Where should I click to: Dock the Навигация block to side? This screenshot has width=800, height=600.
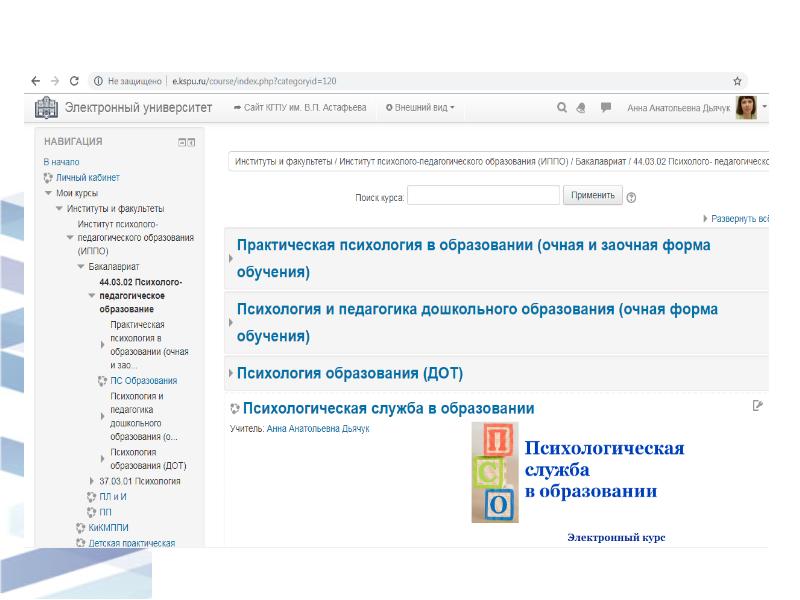(x=191, y=142)
